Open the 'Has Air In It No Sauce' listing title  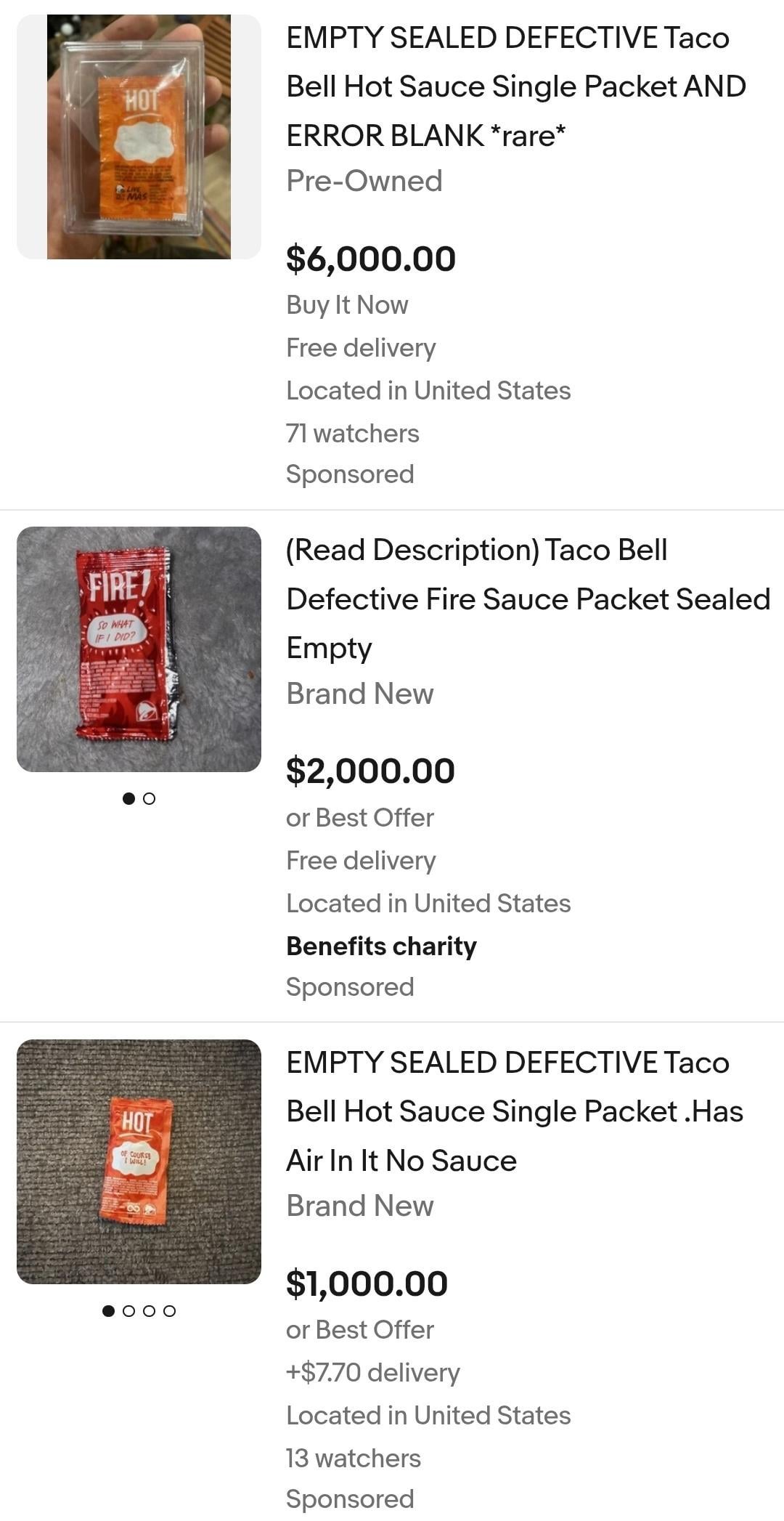(x=514, y=1111)
